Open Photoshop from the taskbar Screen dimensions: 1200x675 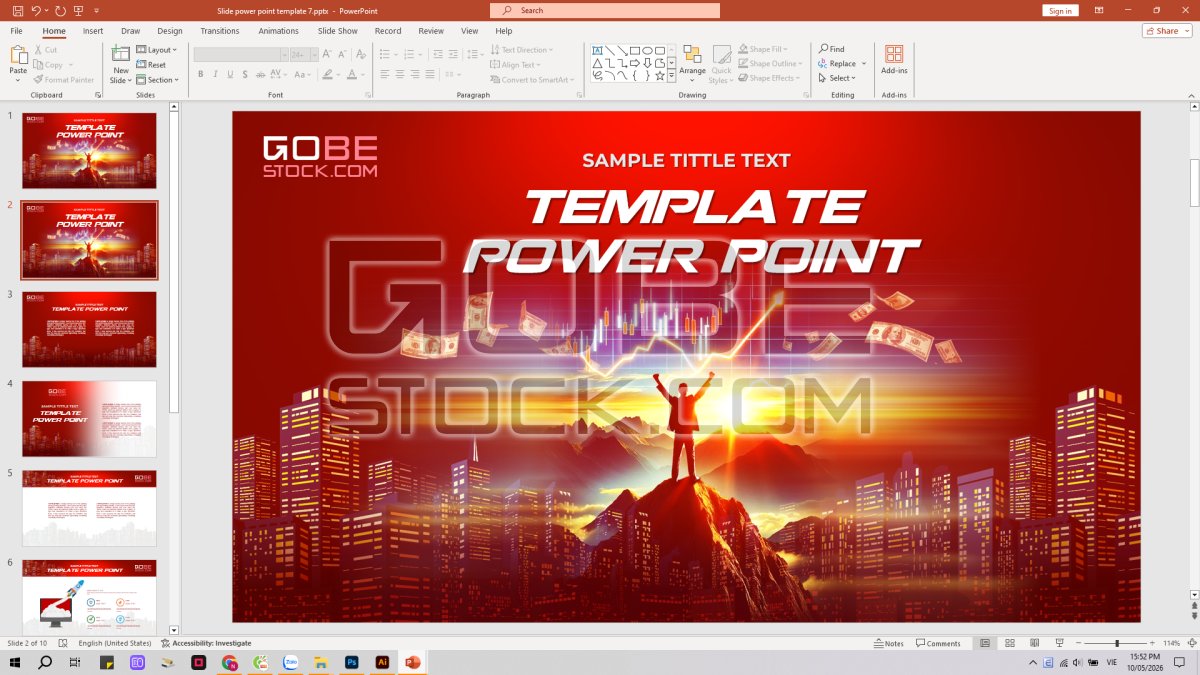(351, 662)
